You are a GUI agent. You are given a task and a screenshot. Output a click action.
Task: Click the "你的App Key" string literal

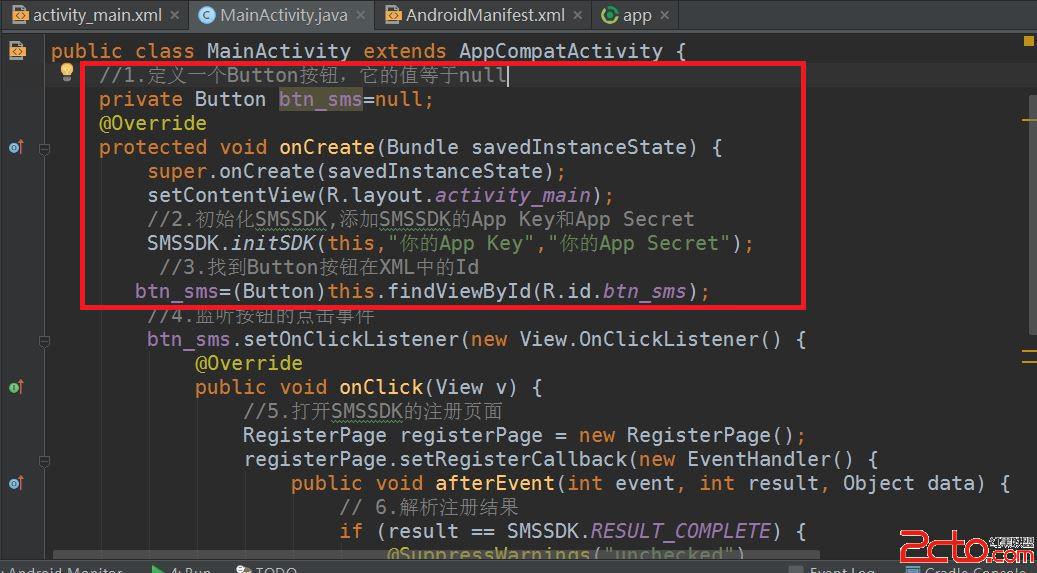(x=460, y=243)
